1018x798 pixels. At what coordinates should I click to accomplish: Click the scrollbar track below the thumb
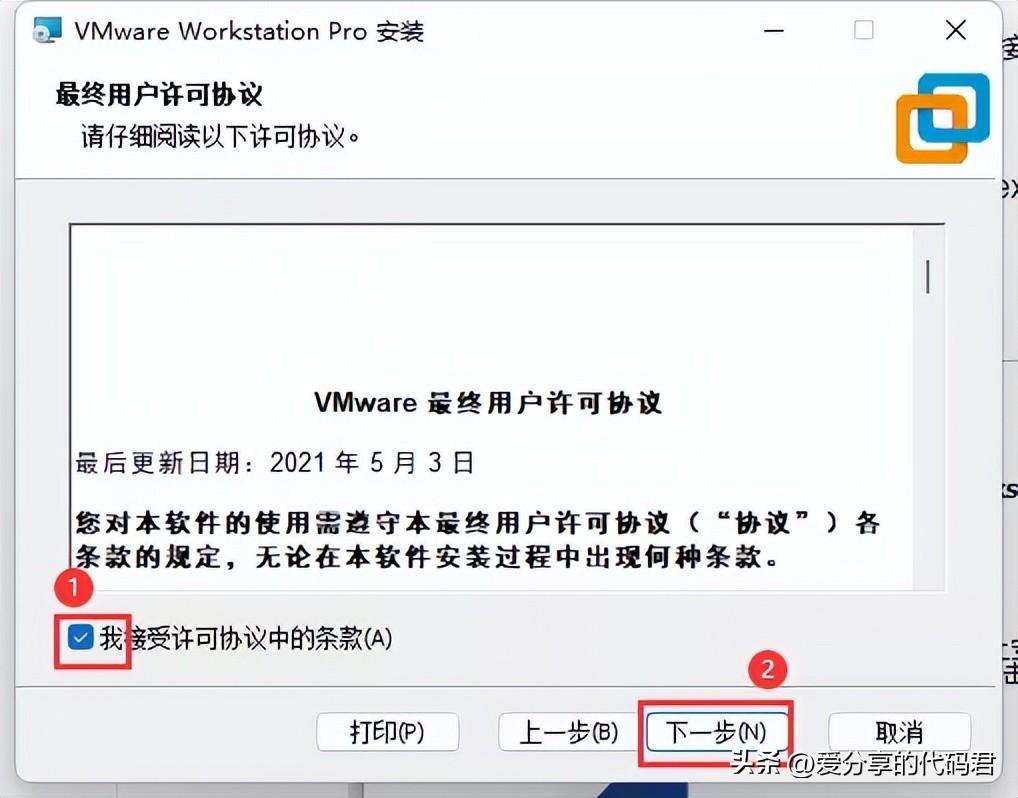tap(928, 442)
